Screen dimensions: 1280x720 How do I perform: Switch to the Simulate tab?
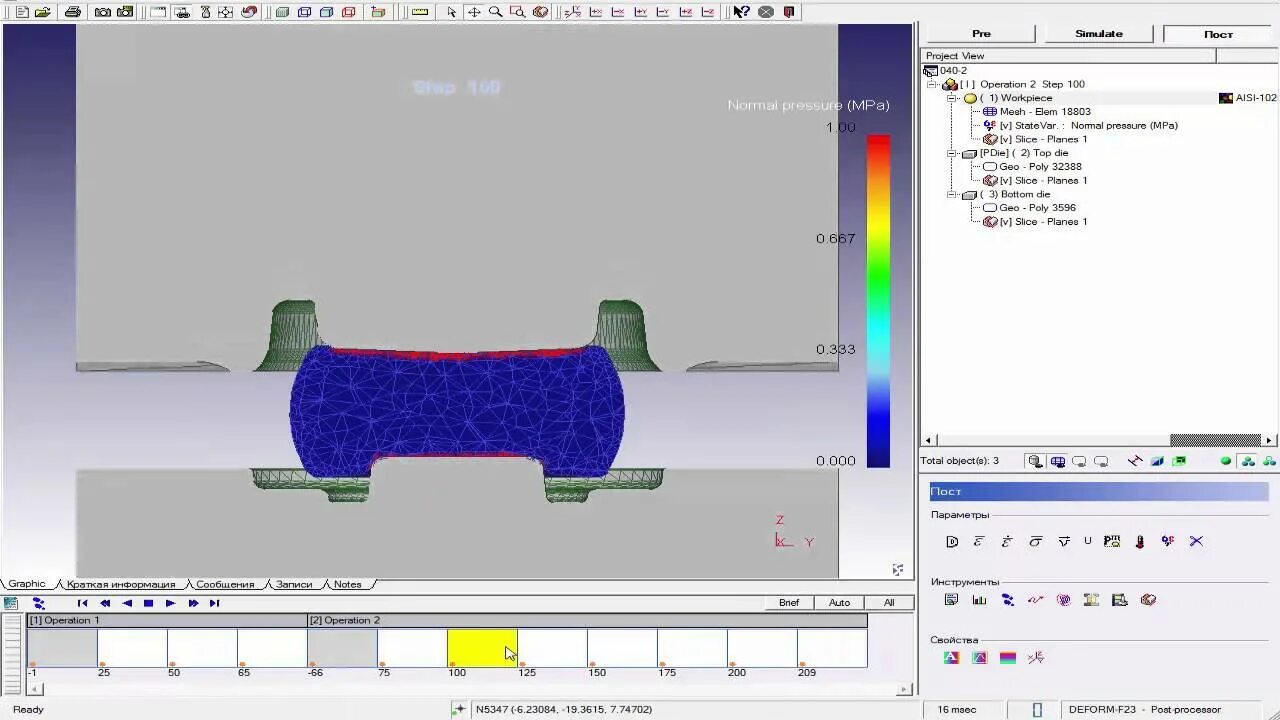(x=1099, y=33)
